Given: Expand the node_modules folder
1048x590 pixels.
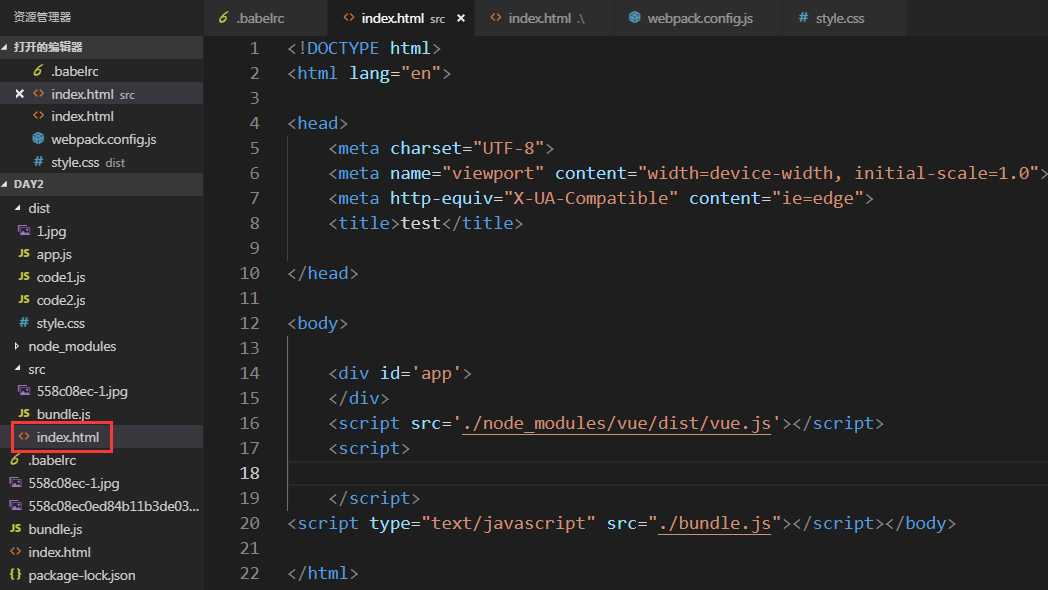Looking at the screenshot, I should pyautogui.click(x=18, y=346).
